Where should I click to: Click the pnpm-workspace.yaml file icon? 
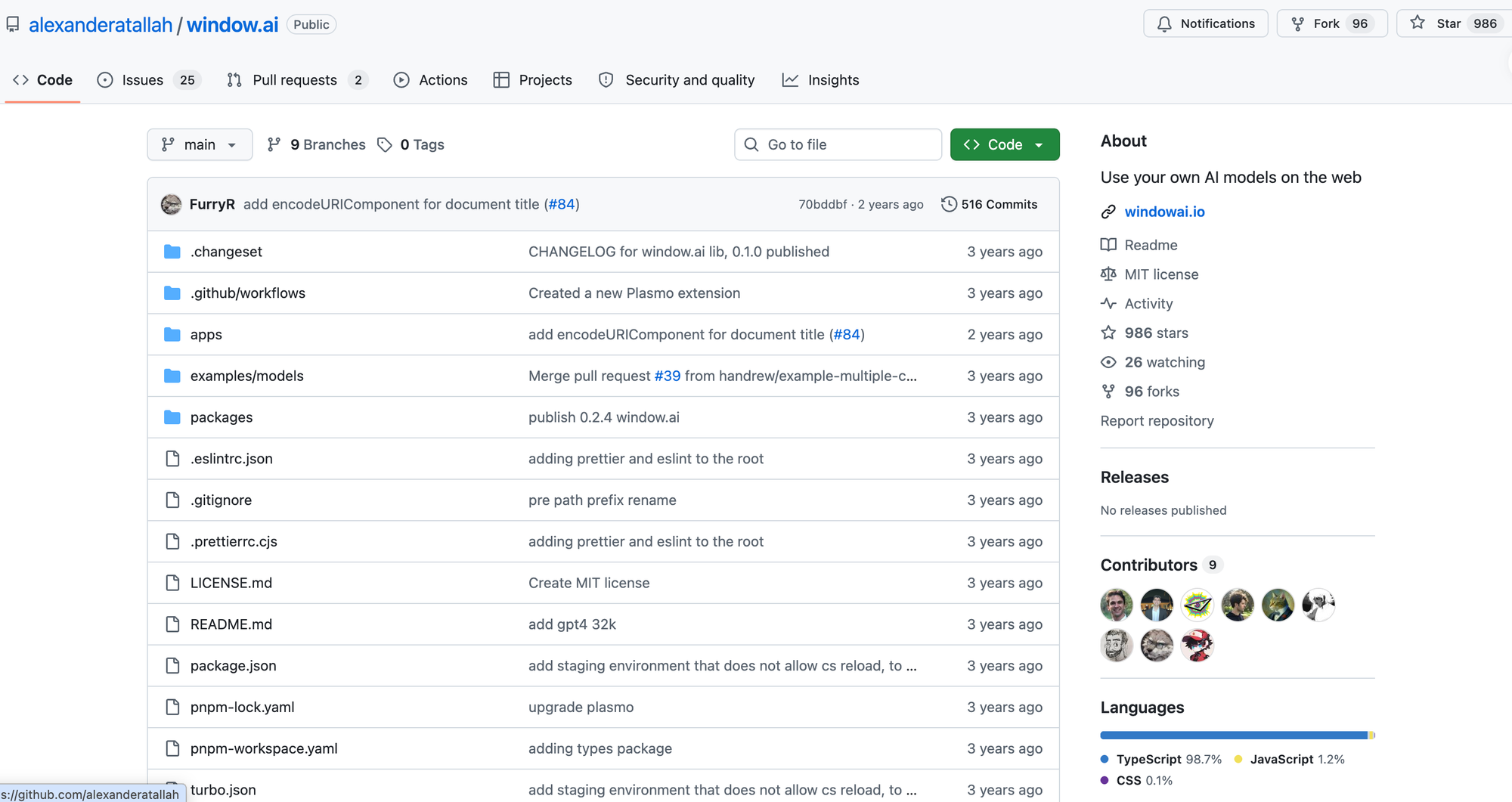(172, 748)
